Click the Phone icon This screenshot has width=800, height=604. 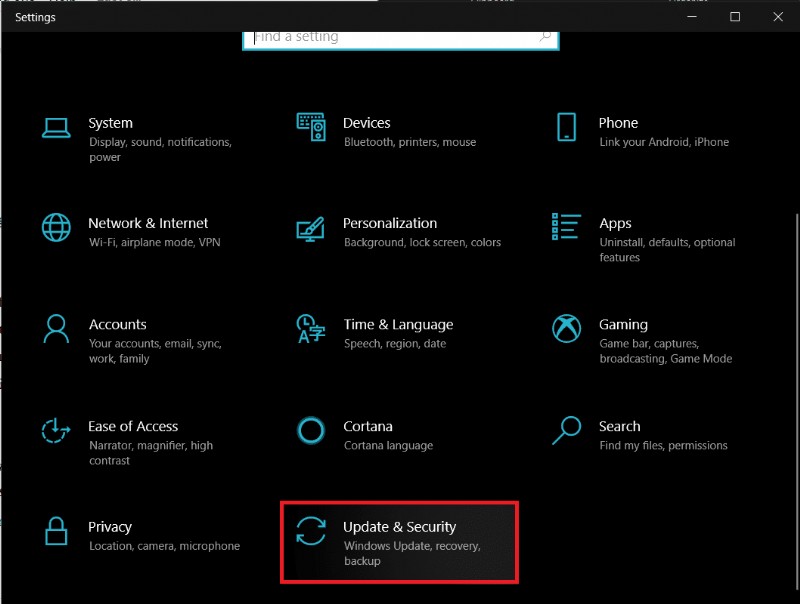pyautogui.click(x=566, y=127)
